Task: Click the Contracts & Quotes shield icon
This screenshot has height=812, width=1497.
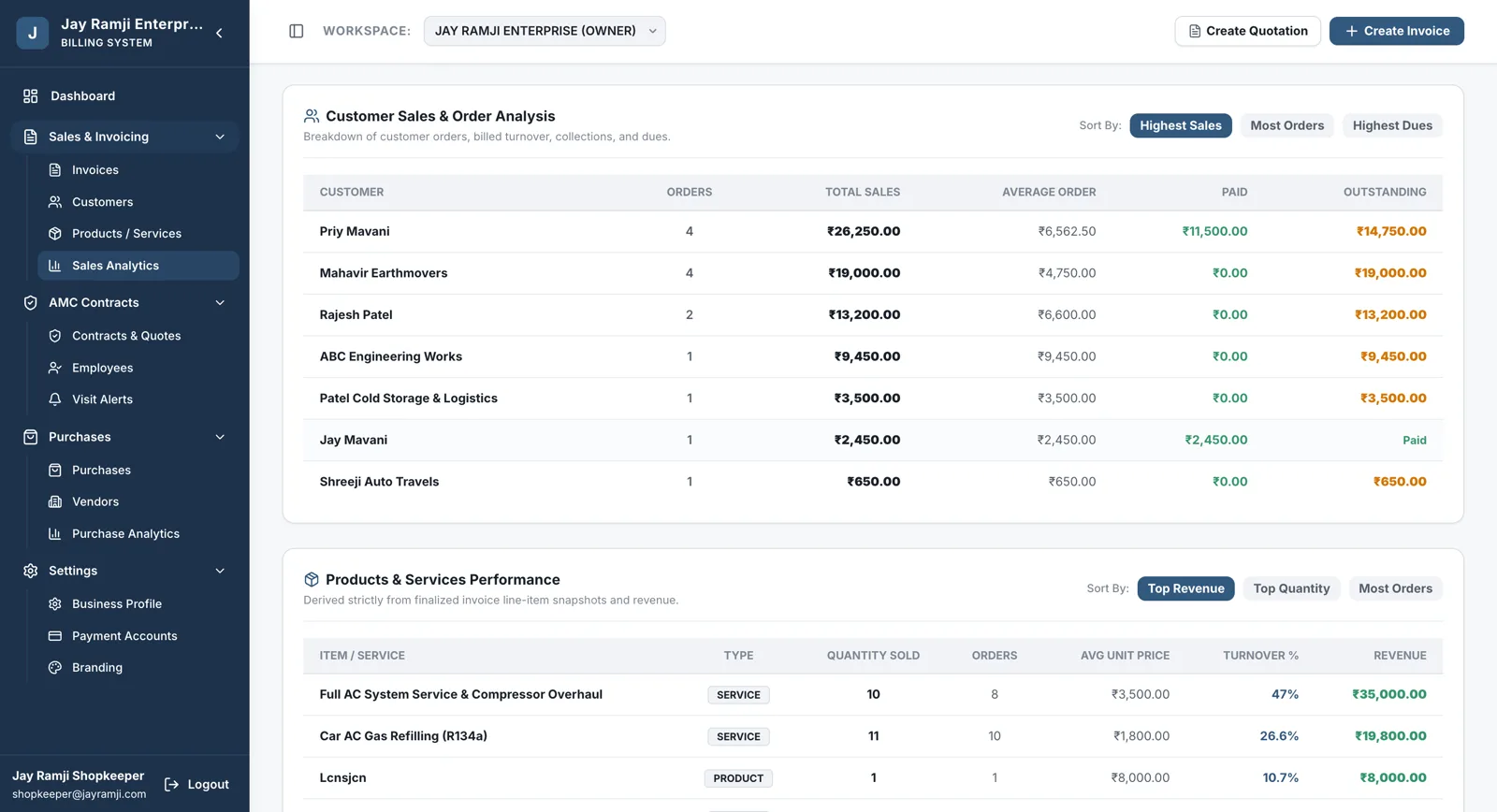Action: pyautogui.click(x=55, y=336)
